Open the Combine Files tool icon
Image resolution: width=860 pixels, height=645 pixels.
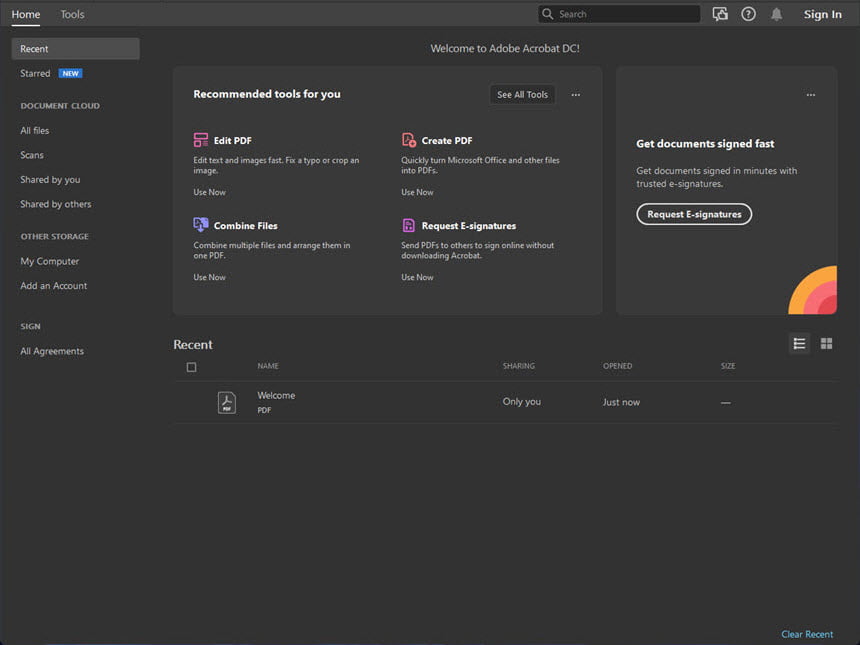[201, 224]
